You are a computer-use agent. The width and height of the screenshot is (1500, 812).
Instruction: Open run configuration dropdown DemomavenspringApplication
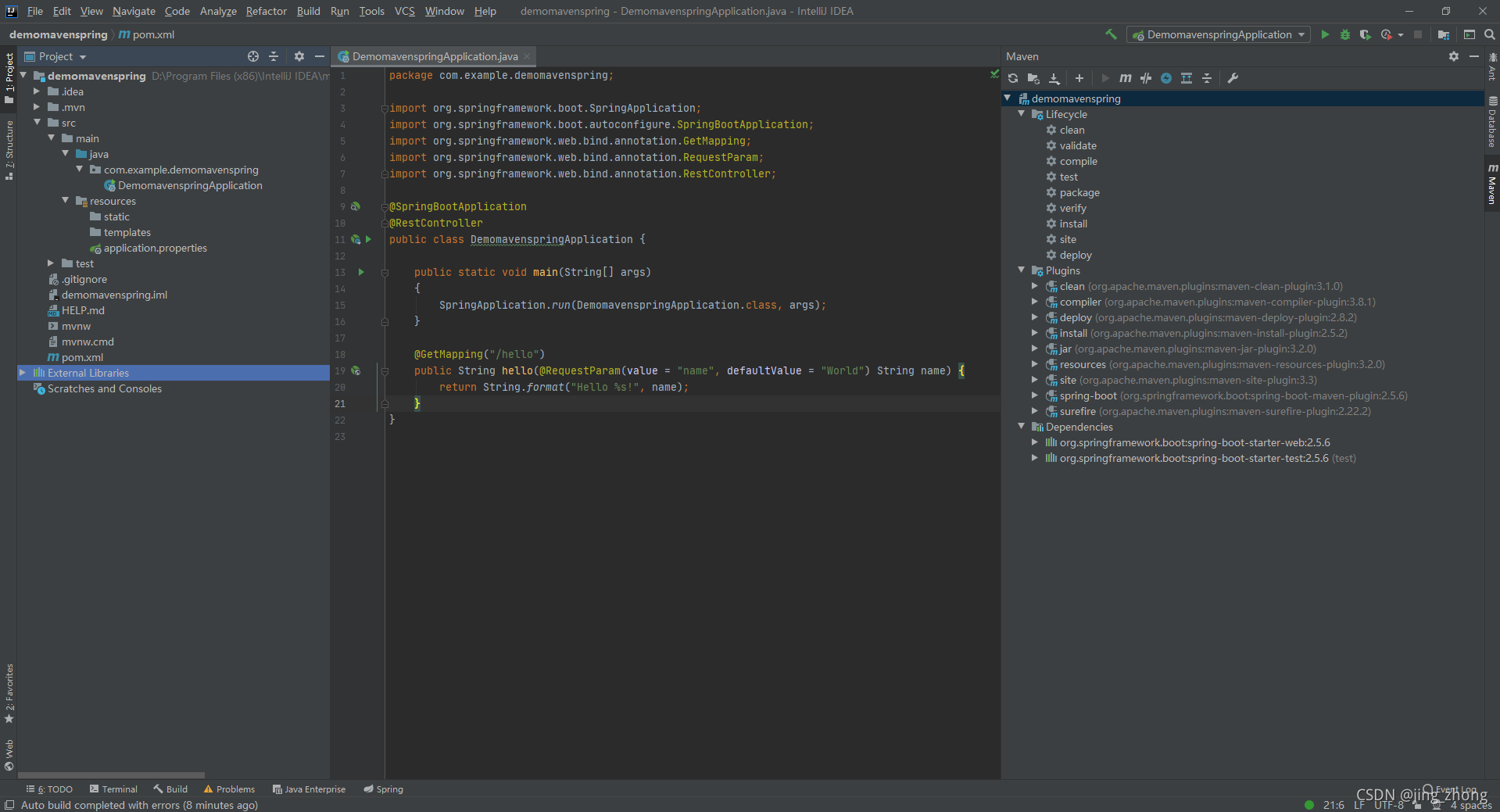tap(1219, 34)
